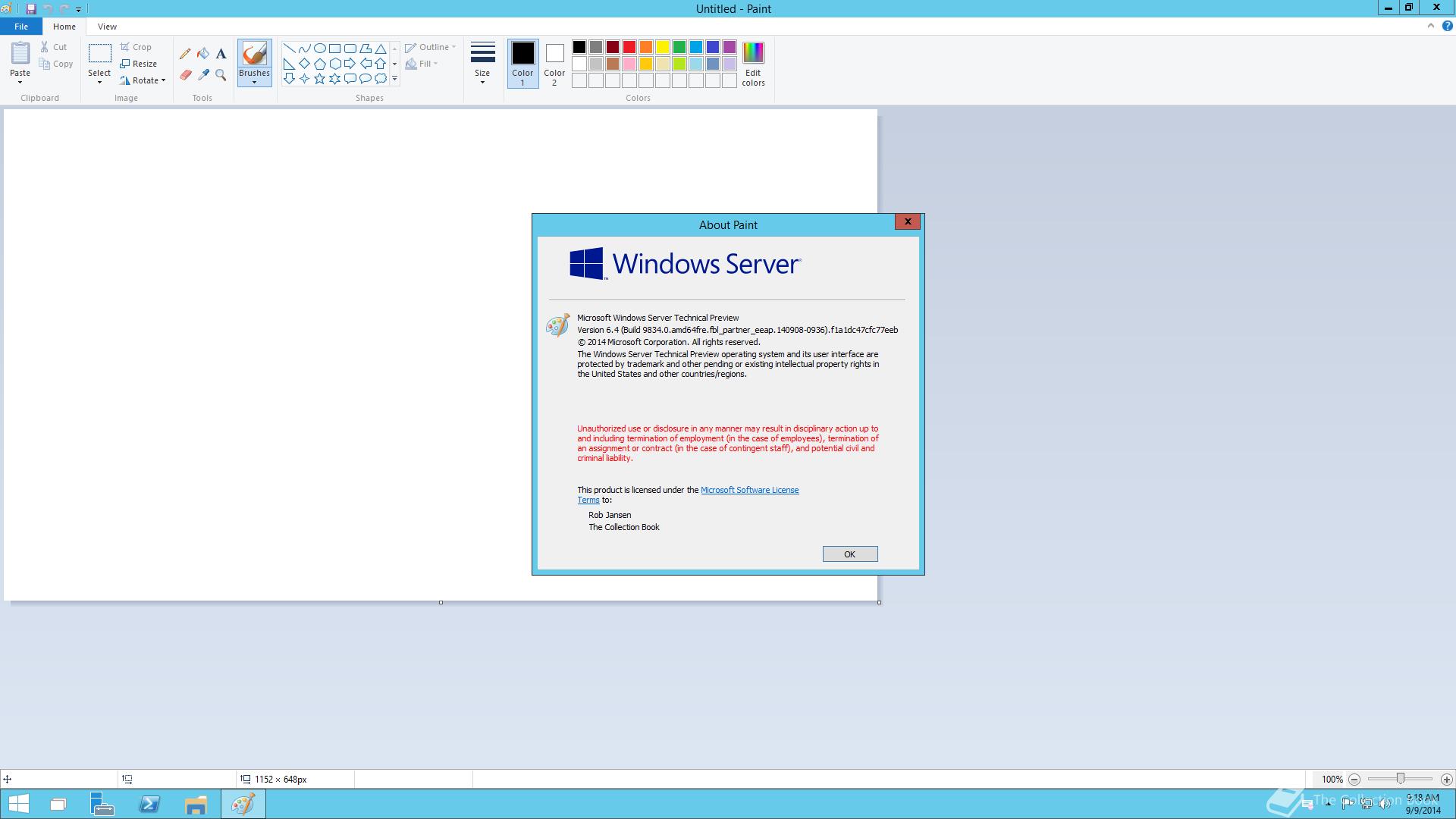Select the Pencil tool
This screenshot has width=1456, height=819.
185,54
